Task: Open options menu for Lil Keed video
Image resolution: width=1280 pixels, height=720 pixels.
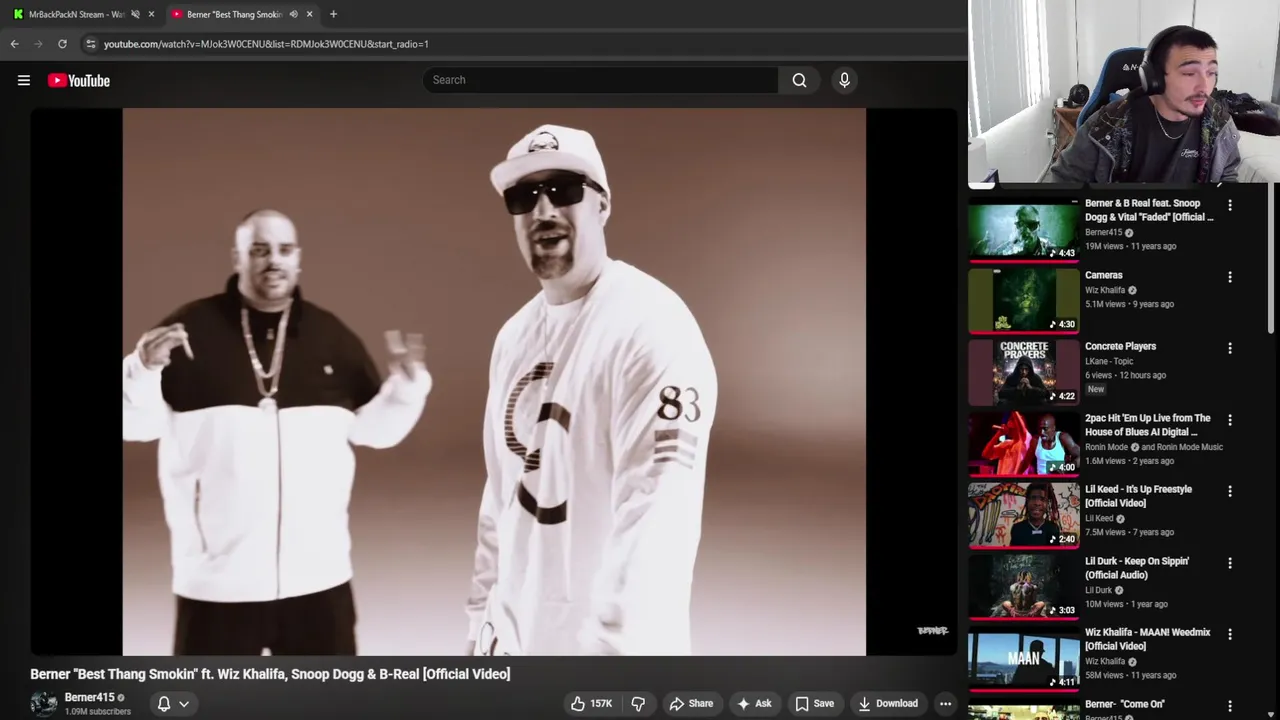Action: [x=1230, y=491]
